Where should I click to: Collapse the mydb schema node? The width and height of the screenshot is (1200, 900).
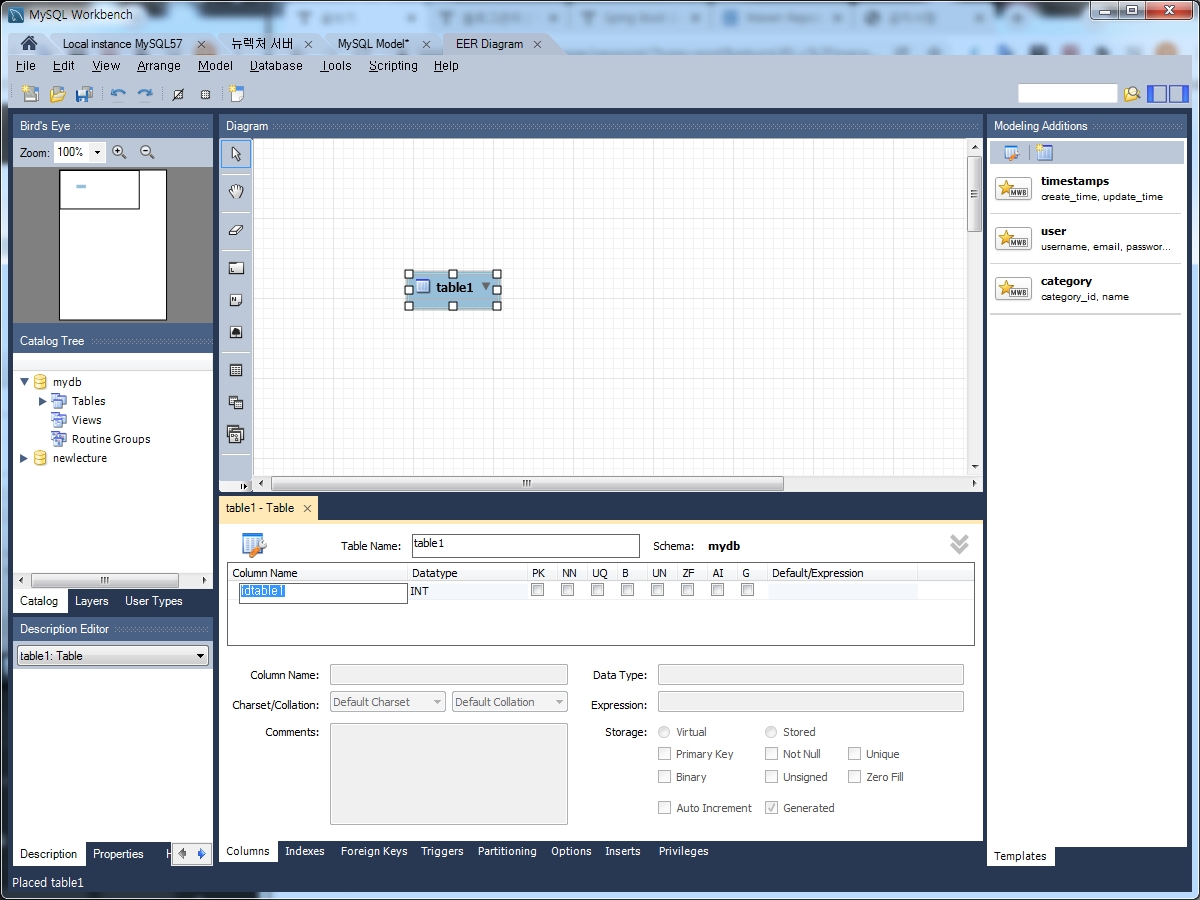click(x=25, y=382)
